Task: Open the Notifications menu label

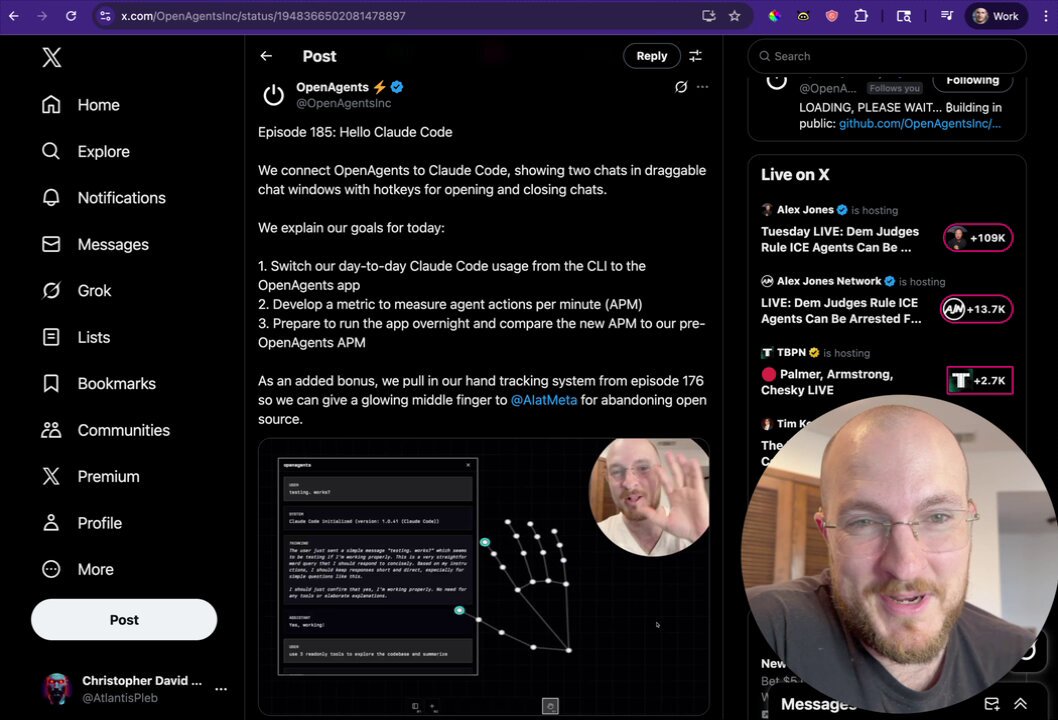Action: pyautogui.click(x=121, y=198)
